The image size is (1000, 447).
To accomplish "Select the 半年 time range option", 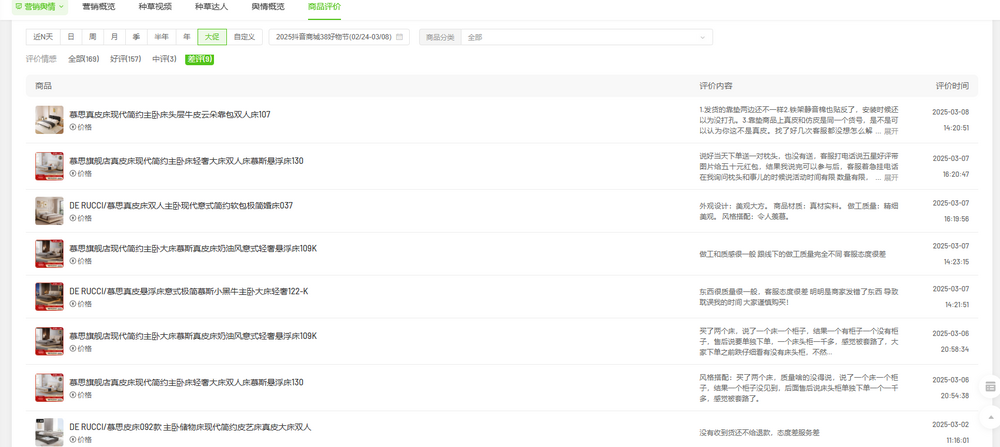I will point(161,37).
